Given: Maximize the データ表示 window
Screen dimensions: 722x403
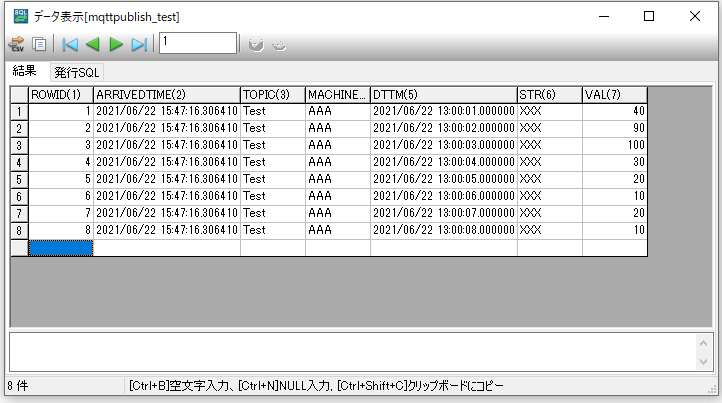Looking at the screenshot, I should [x=649, y=17].
